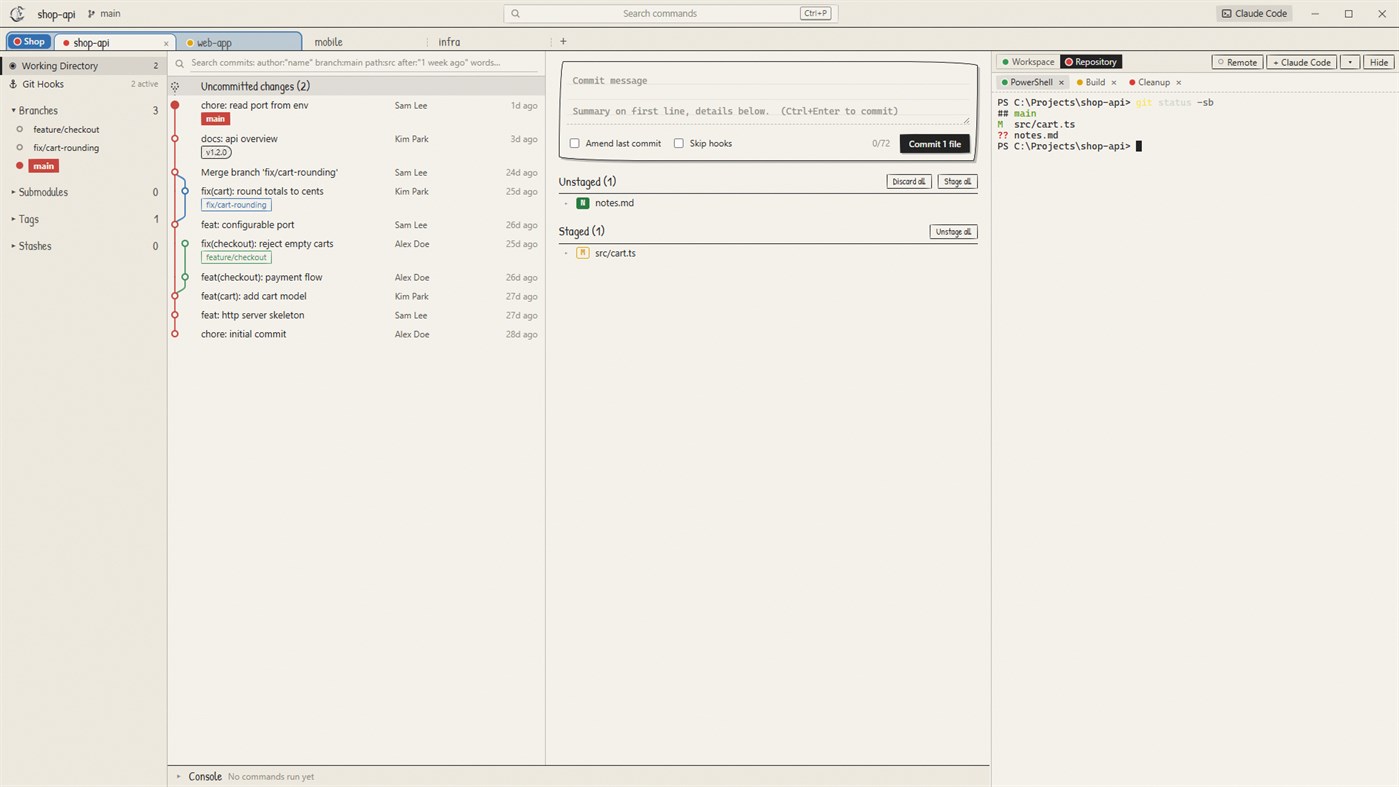The image size is (1399, 787).
Task: Click Discard all for unstaged changes
Action: tap(909, 182)
